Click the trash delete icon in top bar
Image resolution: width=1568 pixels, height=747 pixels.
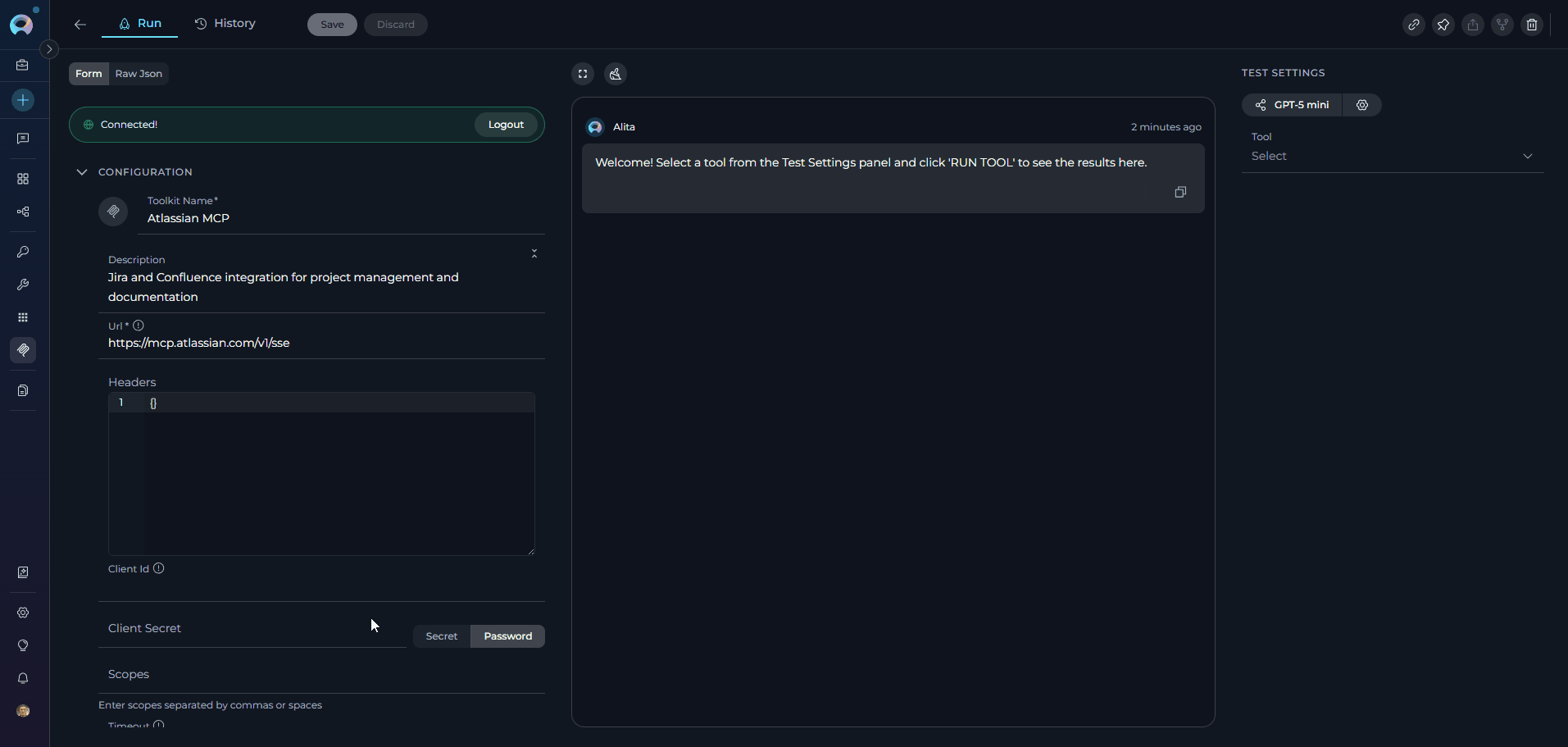click(x=1531, y=25)
